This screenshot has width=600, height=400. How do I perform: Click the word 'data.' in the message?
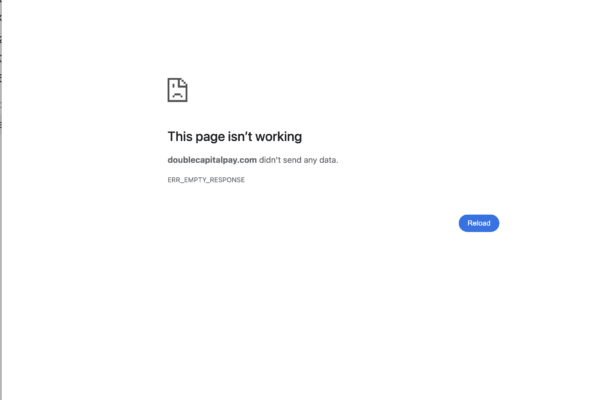click(x=329, y=160)
